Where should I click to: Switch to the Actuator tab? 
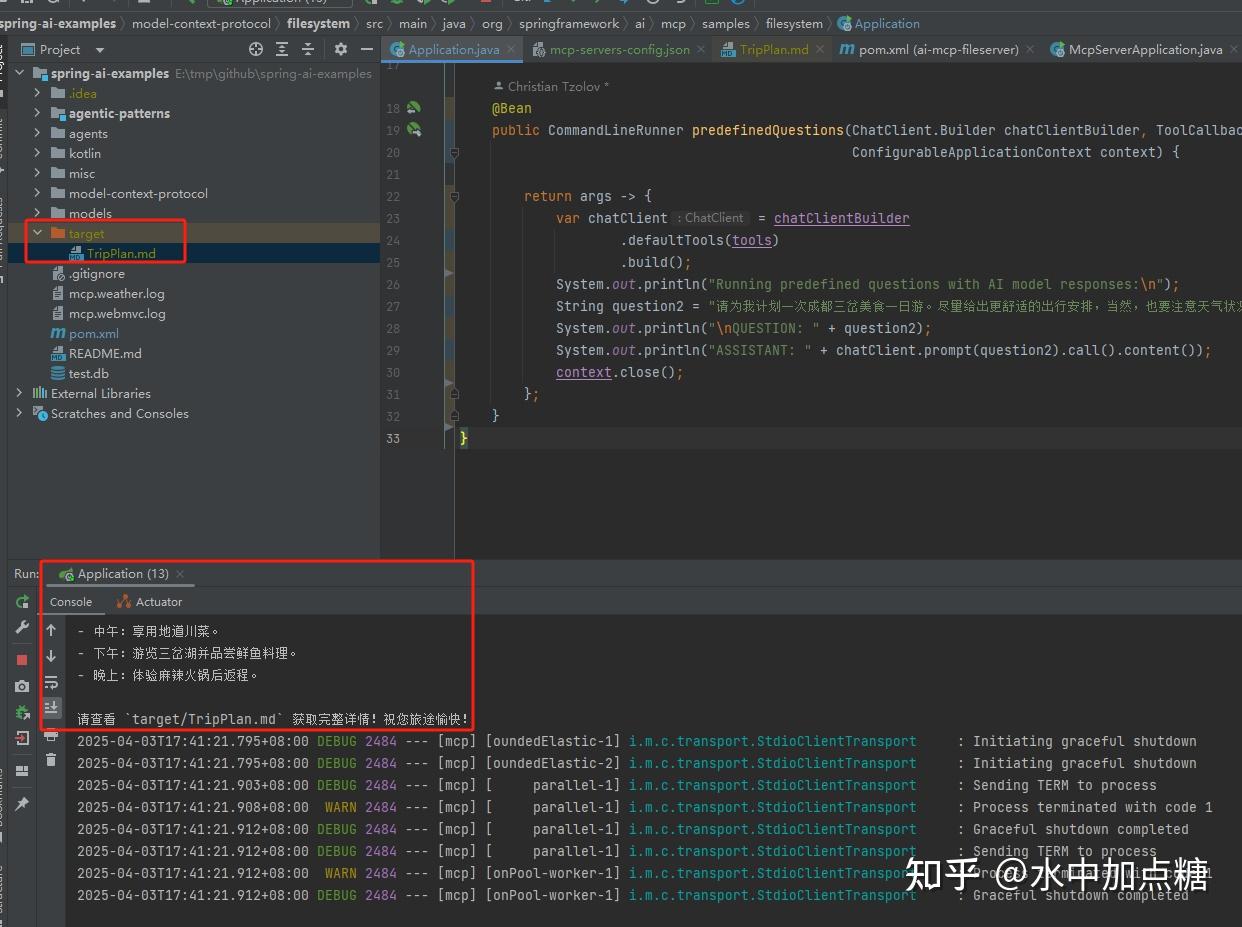click(149, 602)
